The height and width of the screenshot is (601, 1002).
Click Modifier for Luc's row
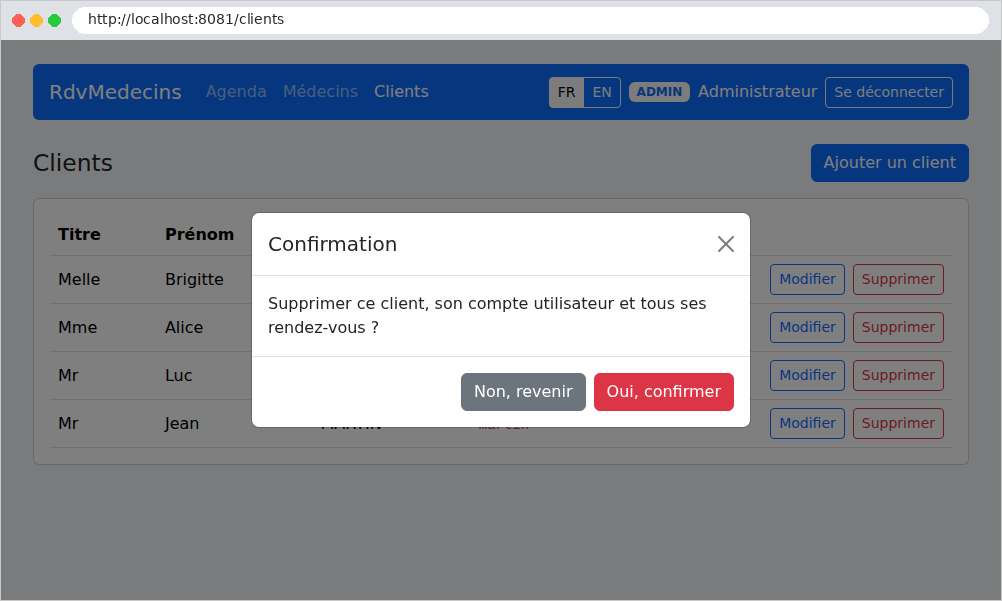807,375
